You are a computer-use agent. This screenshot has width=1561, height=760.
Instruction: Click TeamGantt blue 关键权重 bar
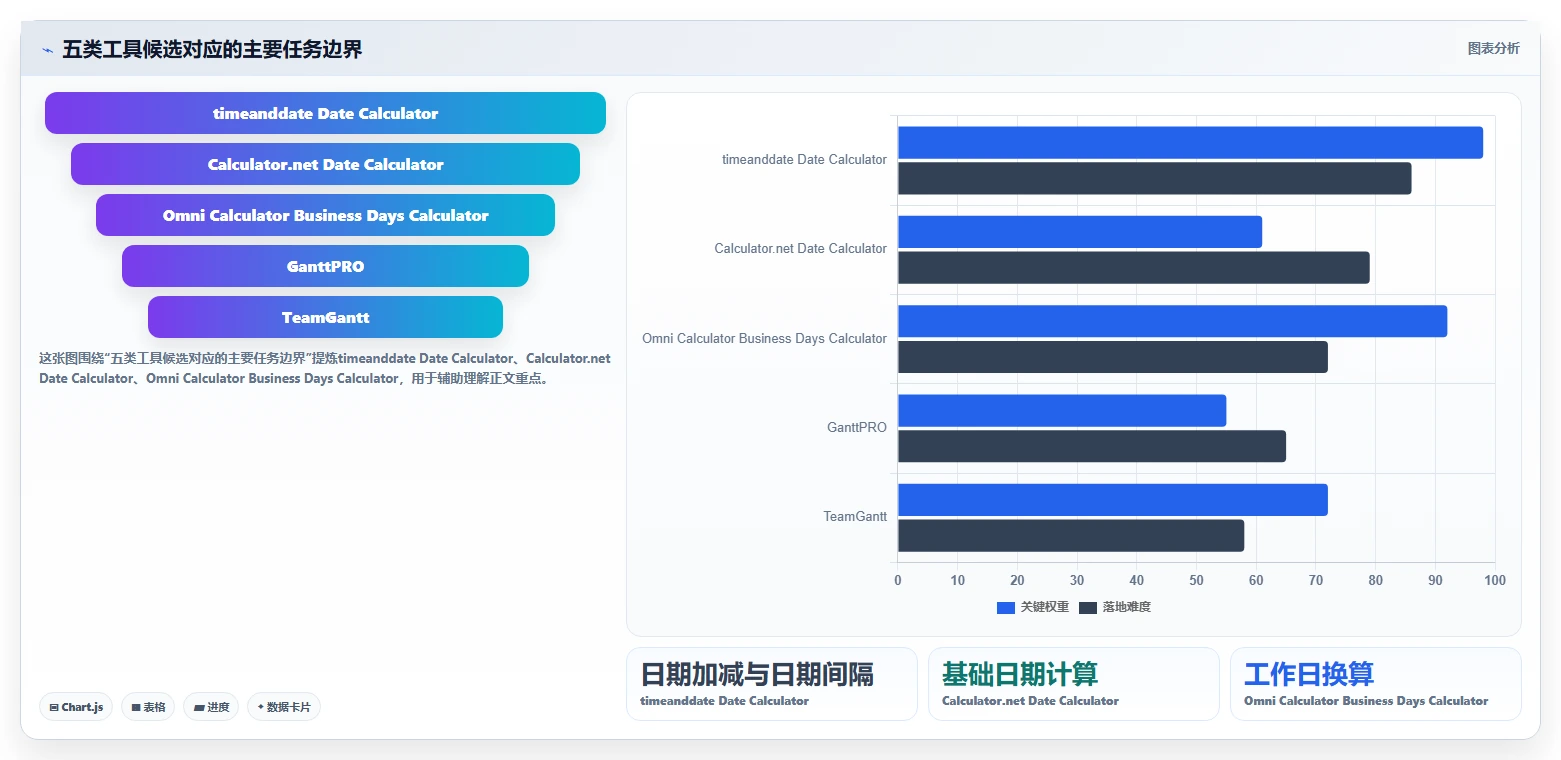pyautogui.click(x=1113, y=500)
